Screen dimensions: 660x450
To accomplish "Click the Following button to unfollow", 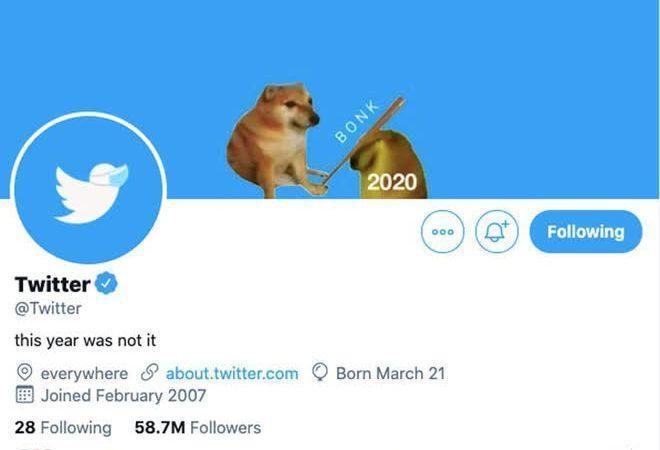I will (x=585, y=232).
